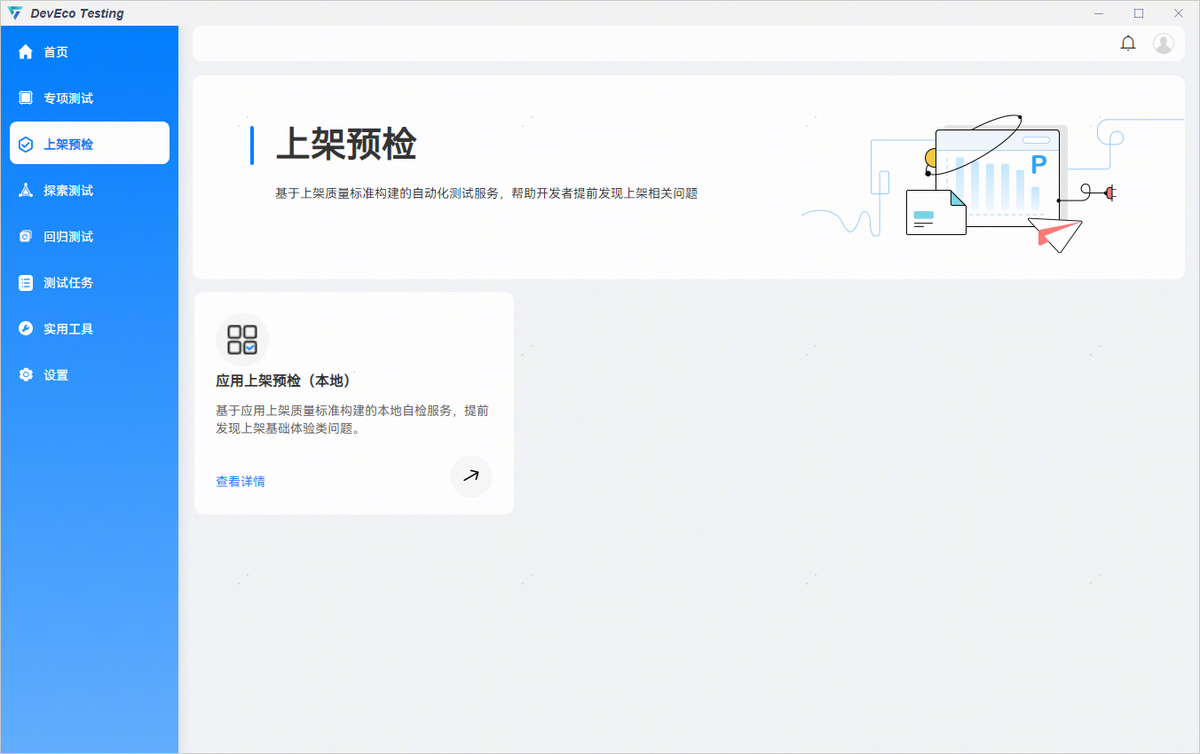The width and height of the screenshot is (1200, 754).
Task: Click the grid icon on the 应用上架预检 card
Action: (x=242, y=340)
